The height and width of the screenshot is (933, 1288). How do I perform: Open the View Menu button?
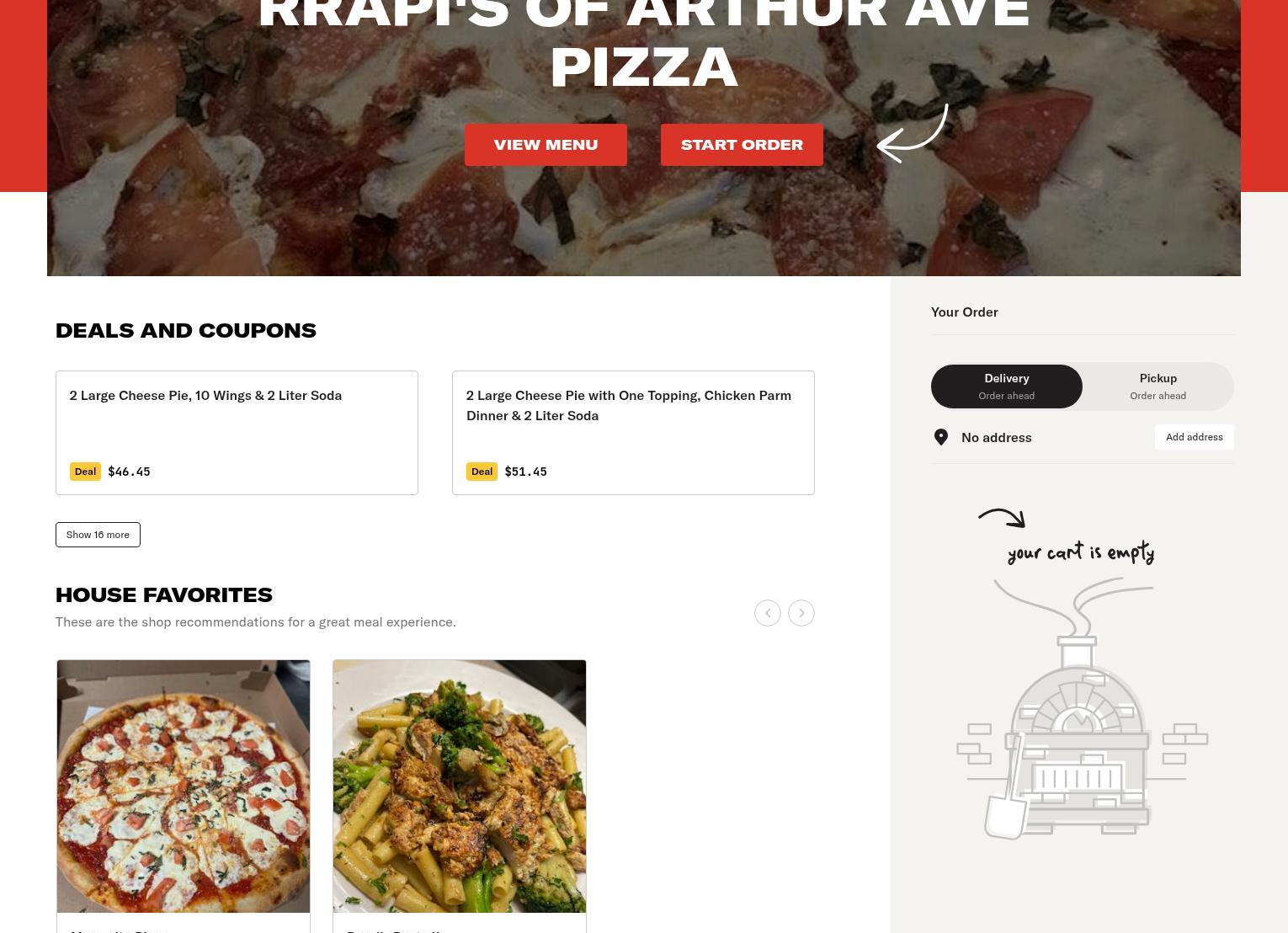click(x=546, y=145)
